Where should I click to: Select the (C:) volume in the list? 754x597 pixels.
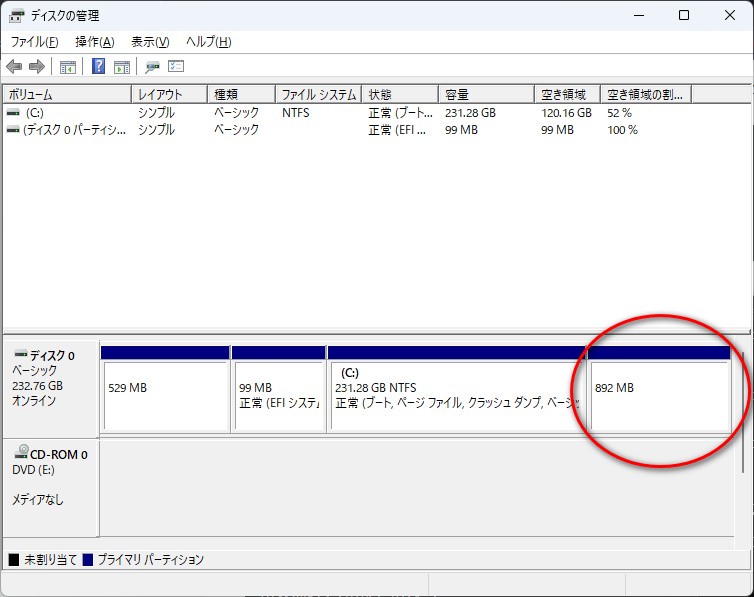[x=35, y=113]
